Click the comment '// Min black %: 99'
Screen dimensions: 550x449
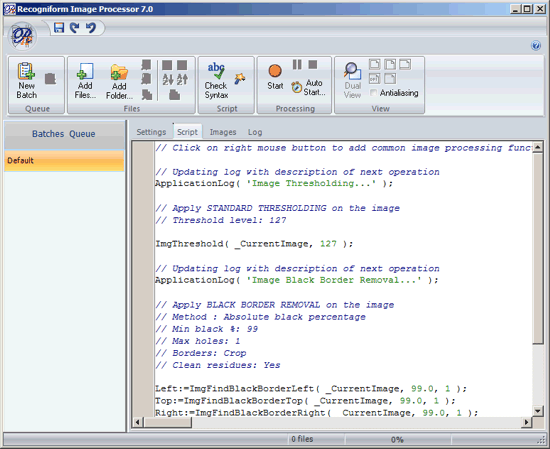[207, 329]
